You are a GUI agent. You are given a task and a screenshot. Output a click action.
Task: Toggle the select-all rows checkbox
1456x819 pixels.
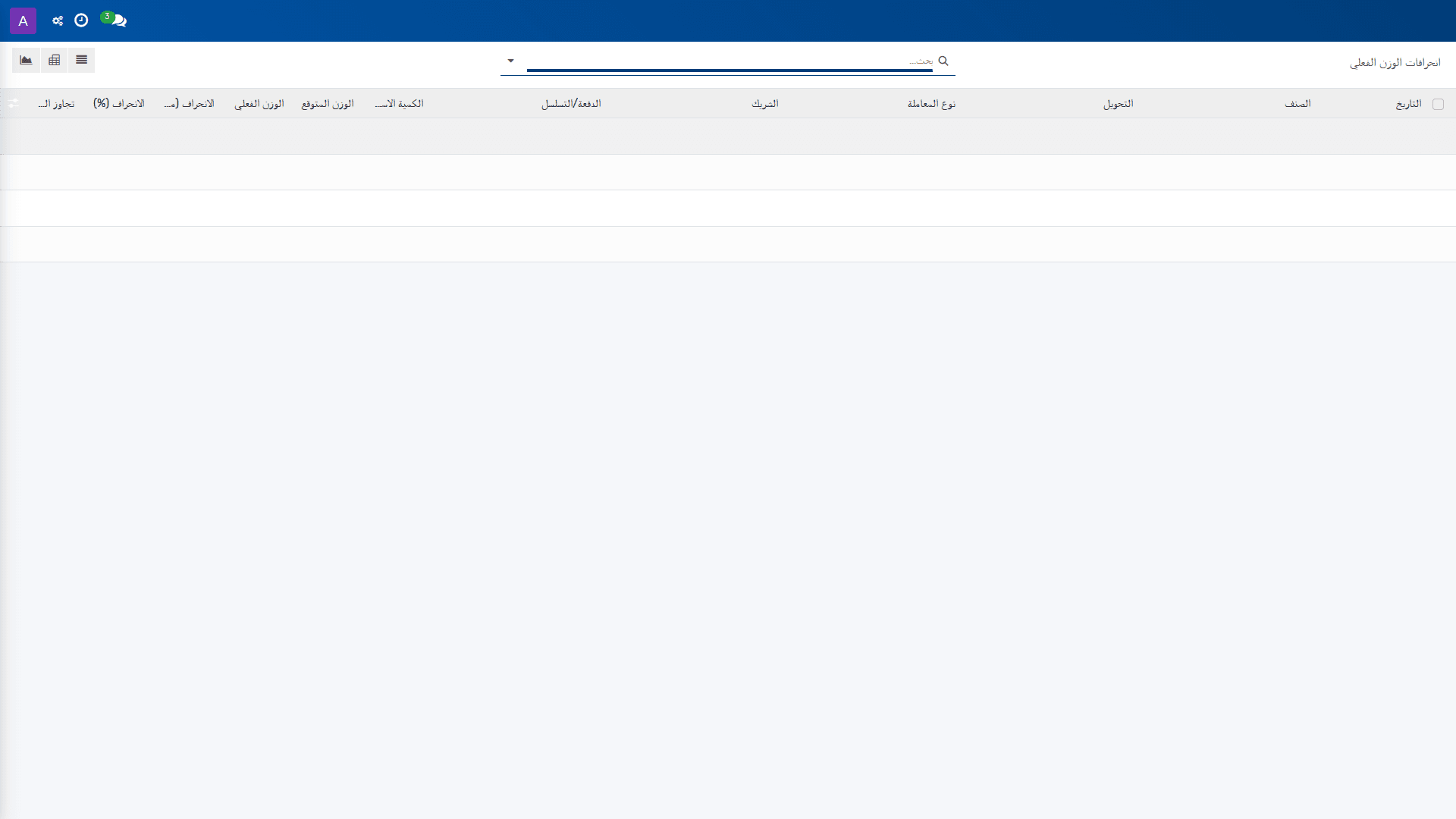pos(1438,105)
